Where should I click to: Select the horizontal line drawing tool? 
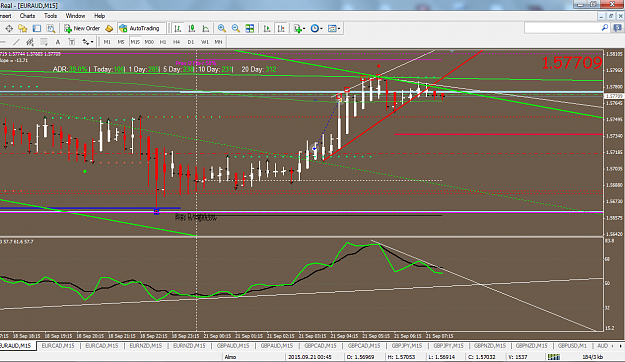pos(3,42)
